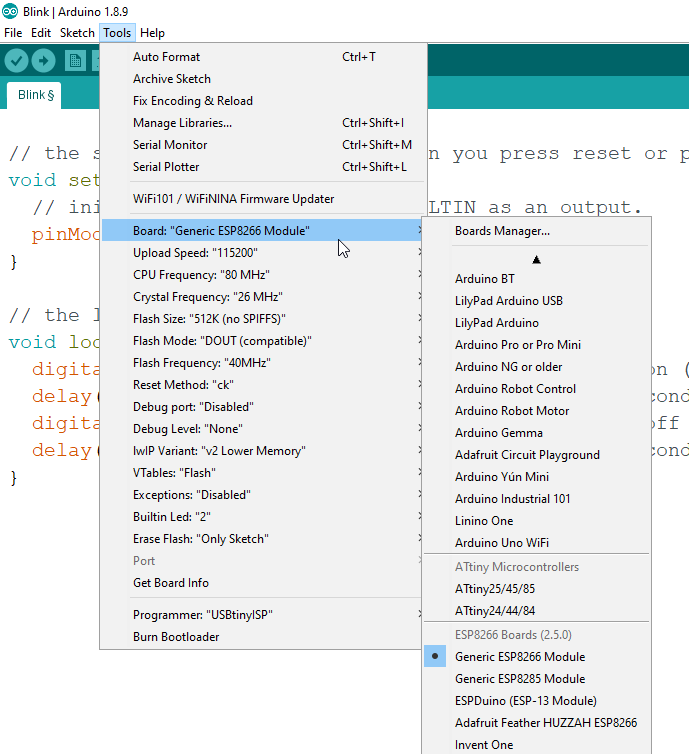Choose Get Board Info
Screen dimensions: 689x754
(x=263, y=583)
